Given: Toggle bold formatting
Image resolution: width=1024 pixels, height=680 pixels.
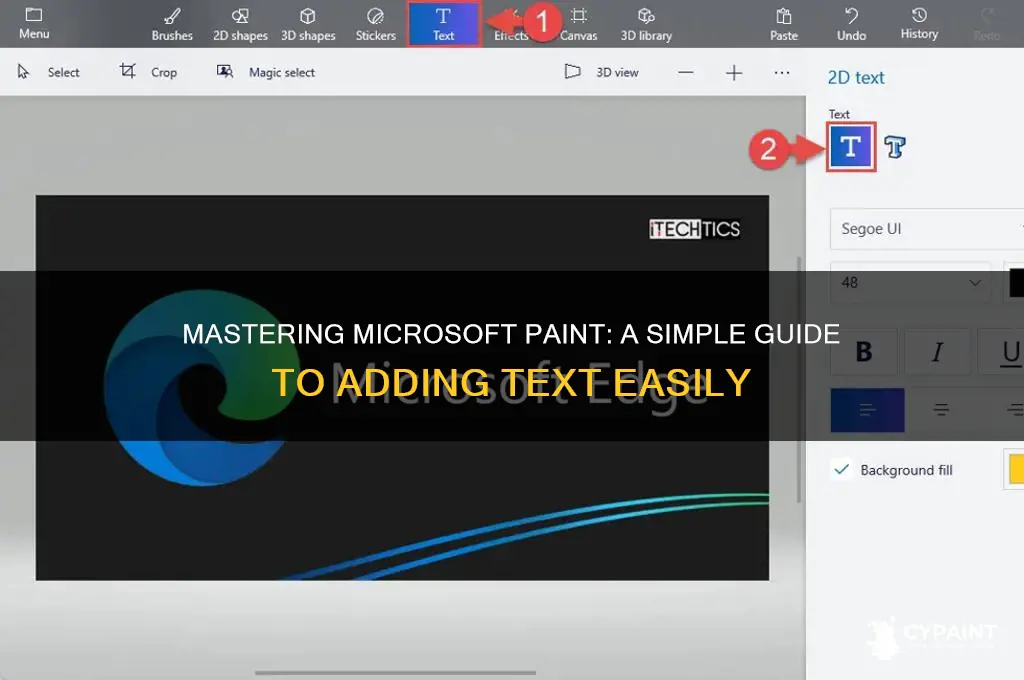Looking at the screenshot, I should click(863, 351).
